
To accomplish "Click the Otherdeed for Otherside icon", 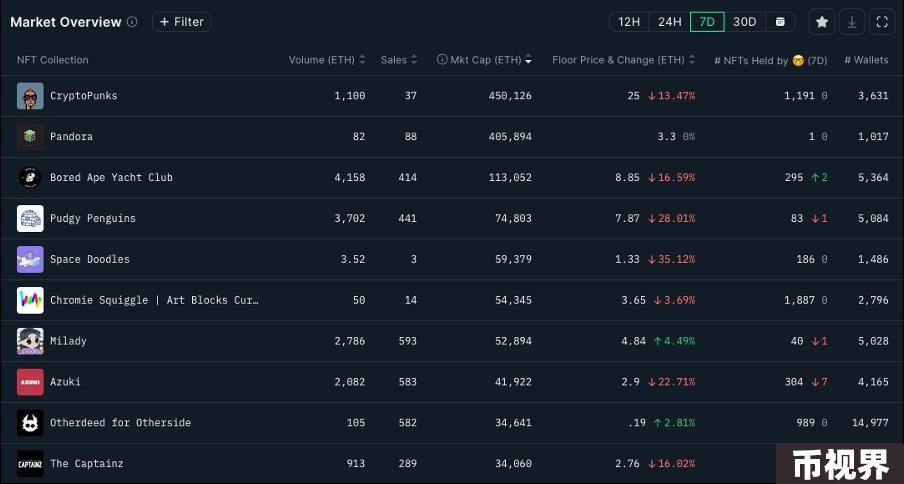I will (30, 423).
